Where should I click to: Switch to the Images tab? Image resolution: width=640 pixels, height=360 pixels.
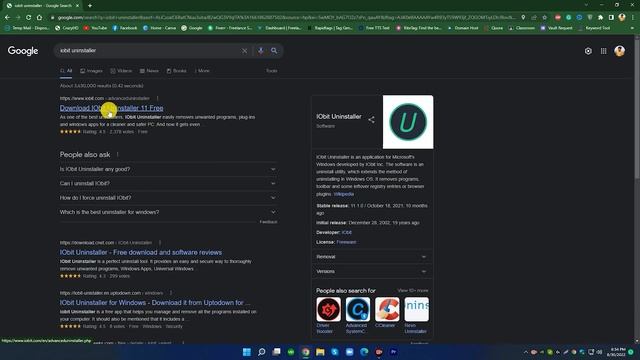[91, 71]
